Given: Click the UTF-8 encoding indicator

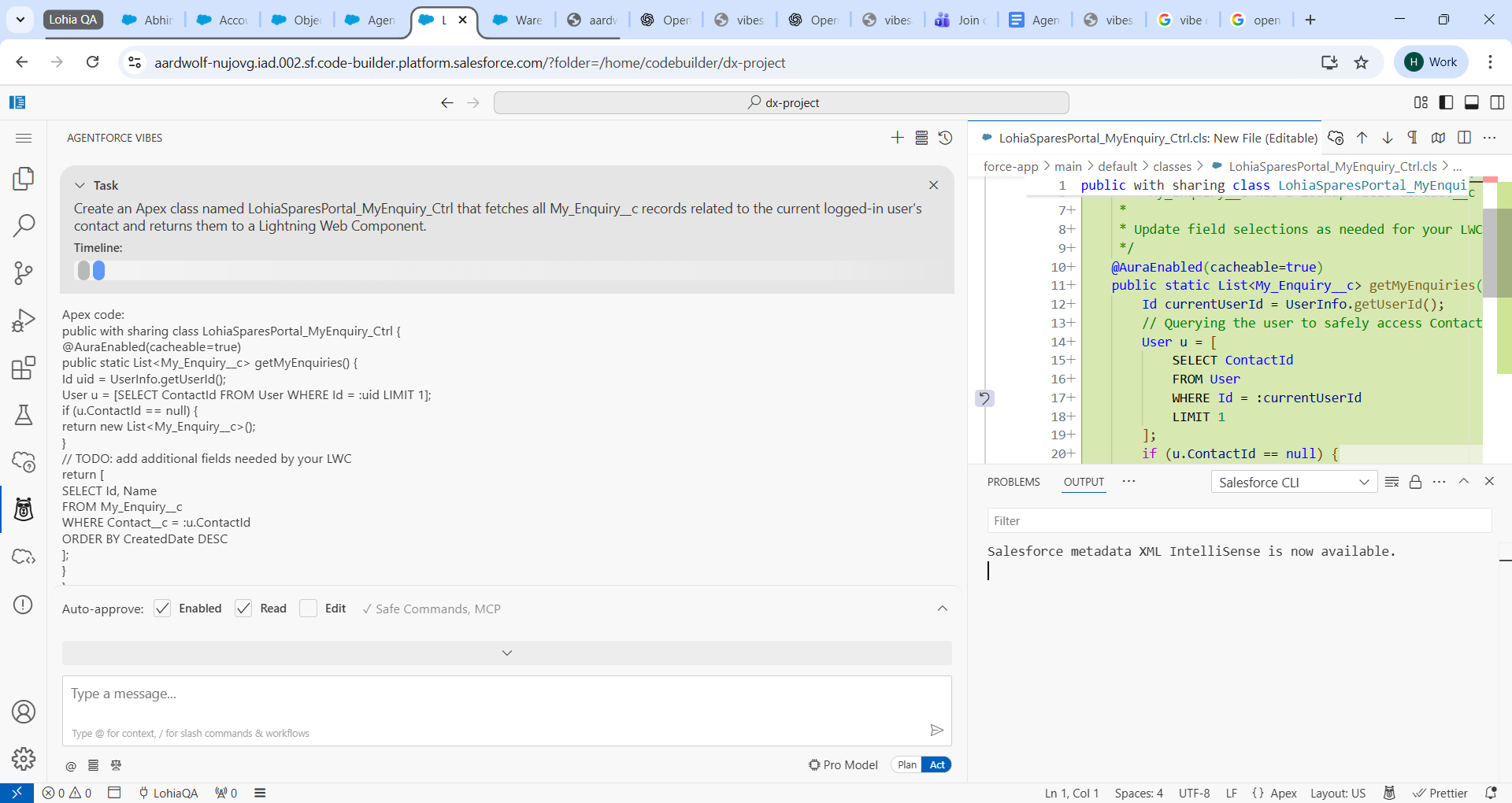Looking at the screenshot, I should tap(1195, 793).
